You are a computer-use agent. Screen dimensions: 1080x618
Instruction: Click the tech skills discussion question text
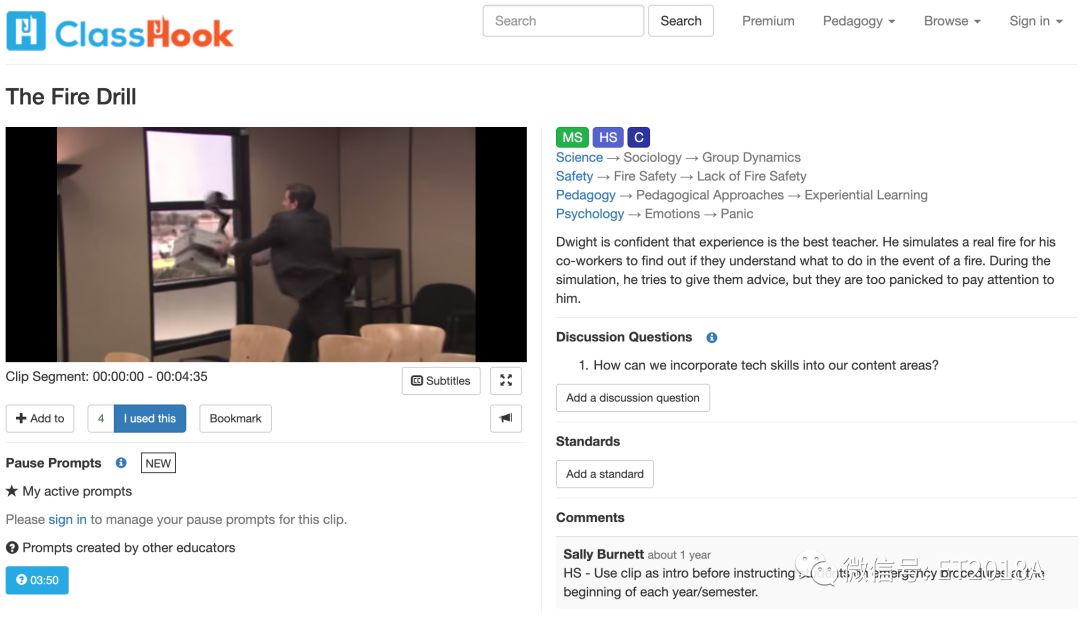pos(766,365)
